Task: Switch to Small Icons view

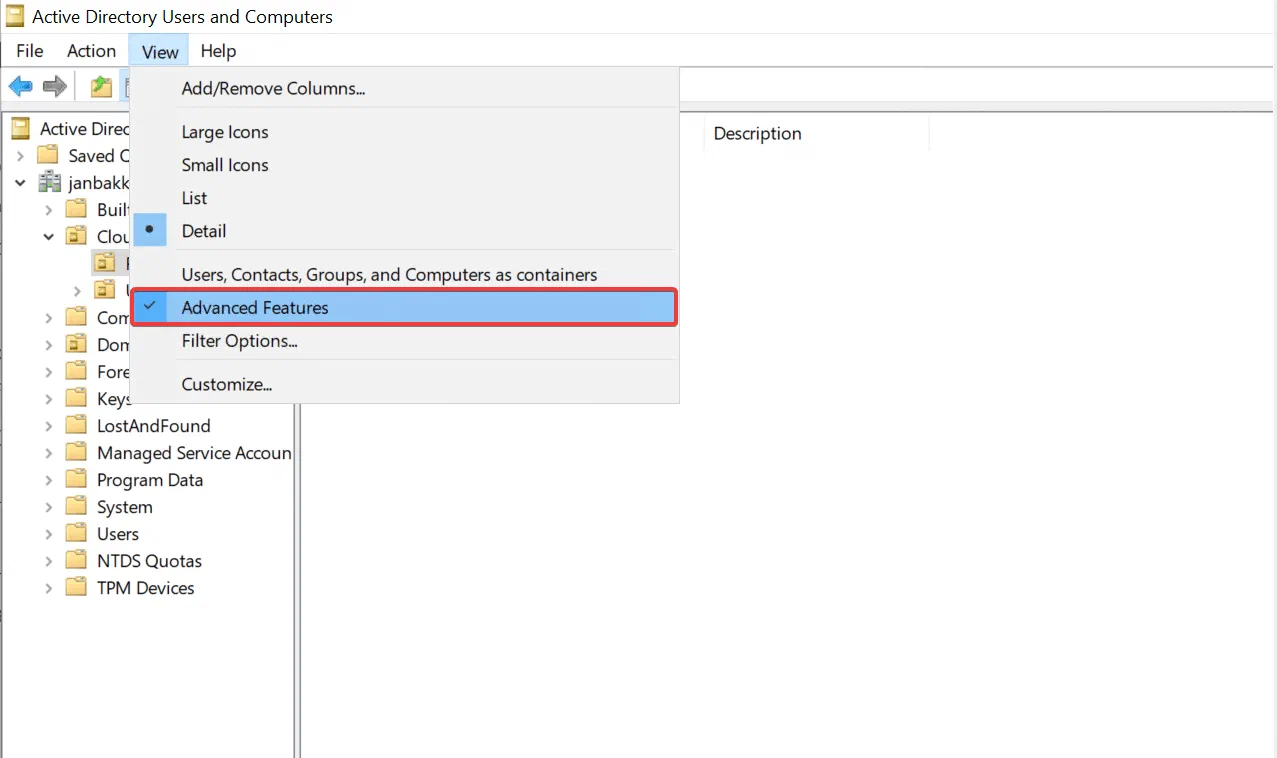Action: click(x=405, y=165)
